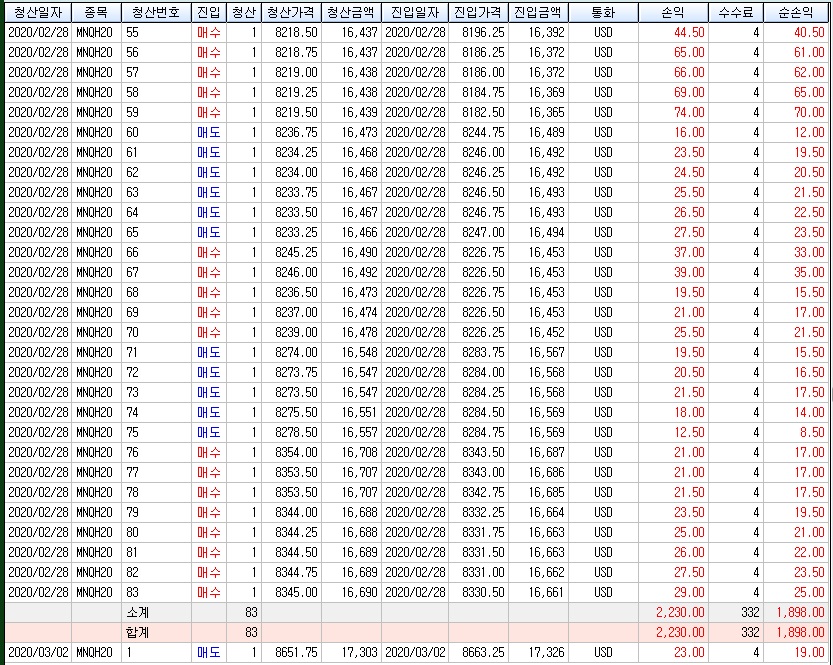Screen dimensions: 833x665
Task: Click the 손익 column header
Action: (x=673, y=12)
